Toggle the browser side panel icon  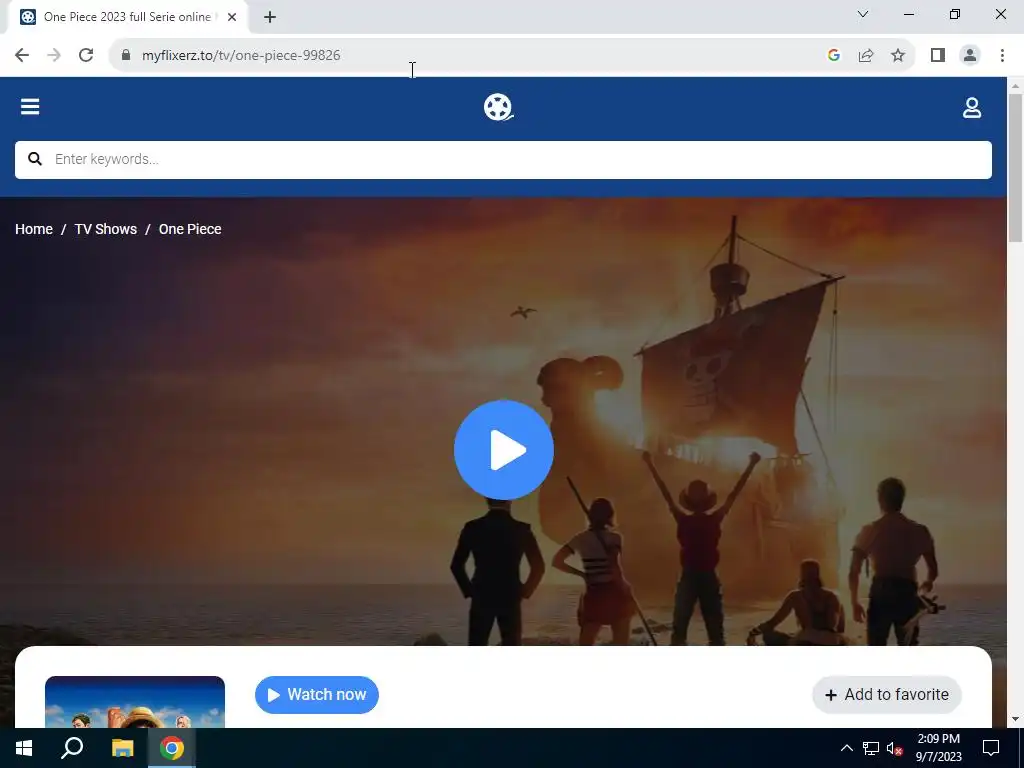tap(938, 56)
